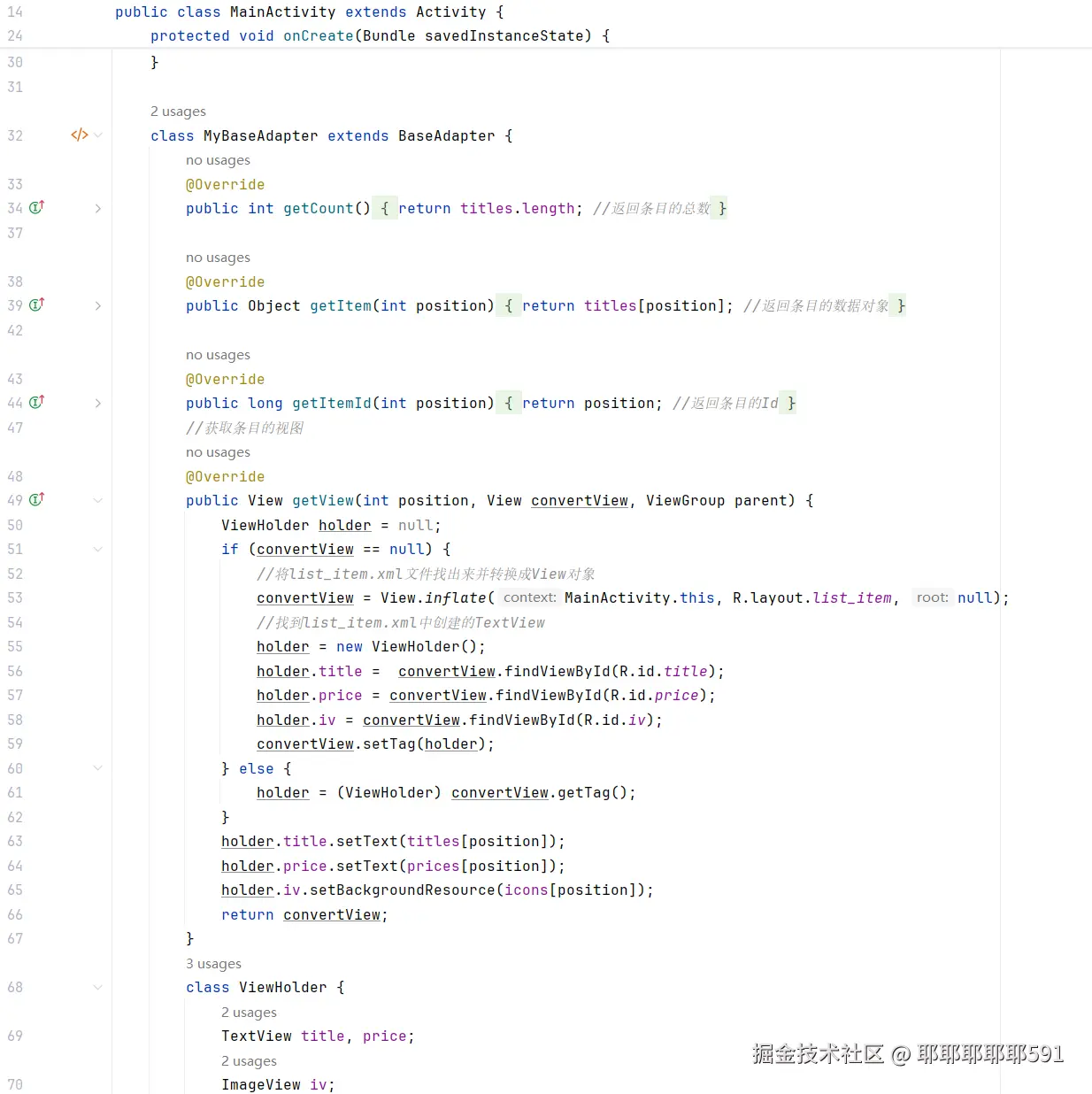Click 'ImageView' type on line 70
This screenshot has height=1094, width=1092.
click(261, 1085)
